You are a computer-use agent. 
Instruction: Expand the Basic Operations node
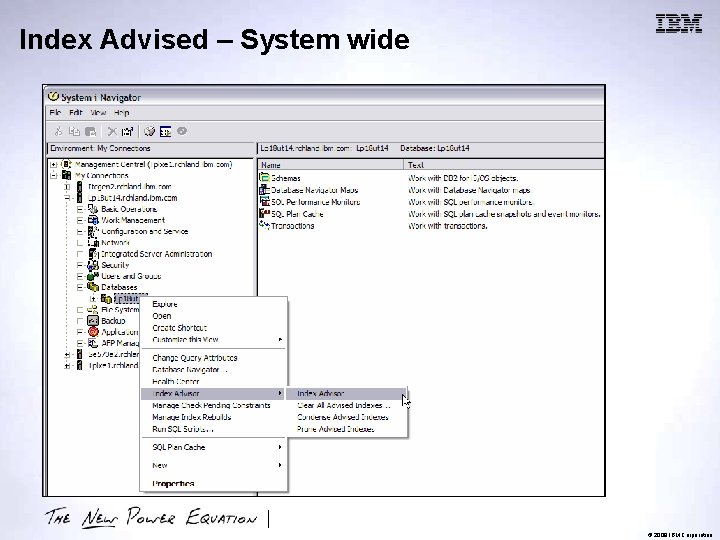80,209
